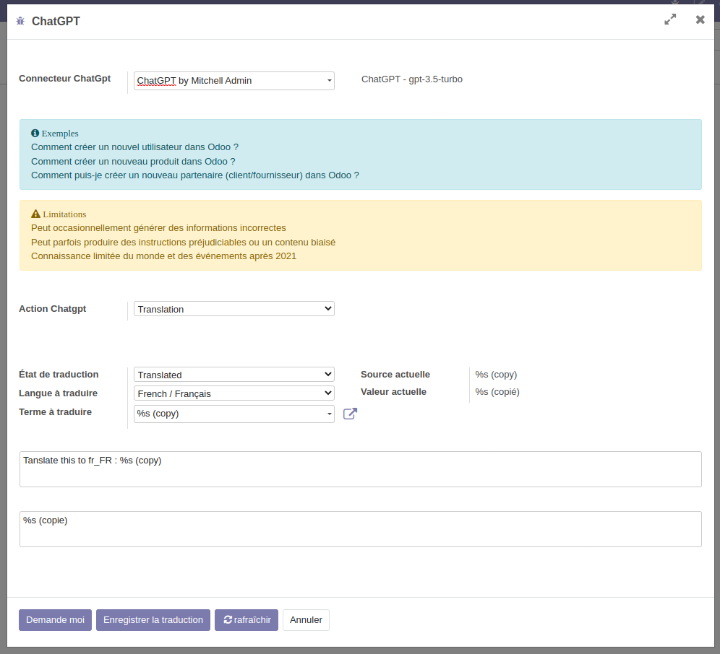Click Enregistrer la traduction button
Viewport: 720px width, 654px height.
(x=153, y=620)
